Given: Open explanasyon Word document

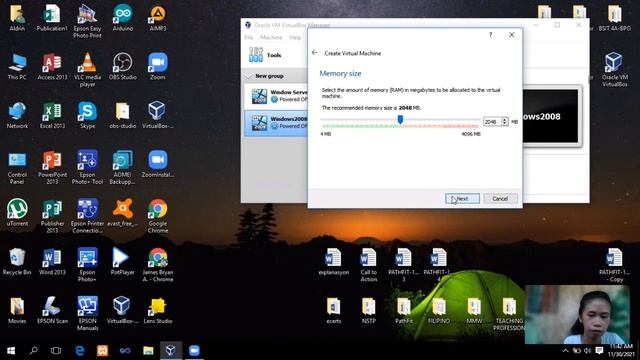Looking at the screenshot, I should tap(333, 262).
